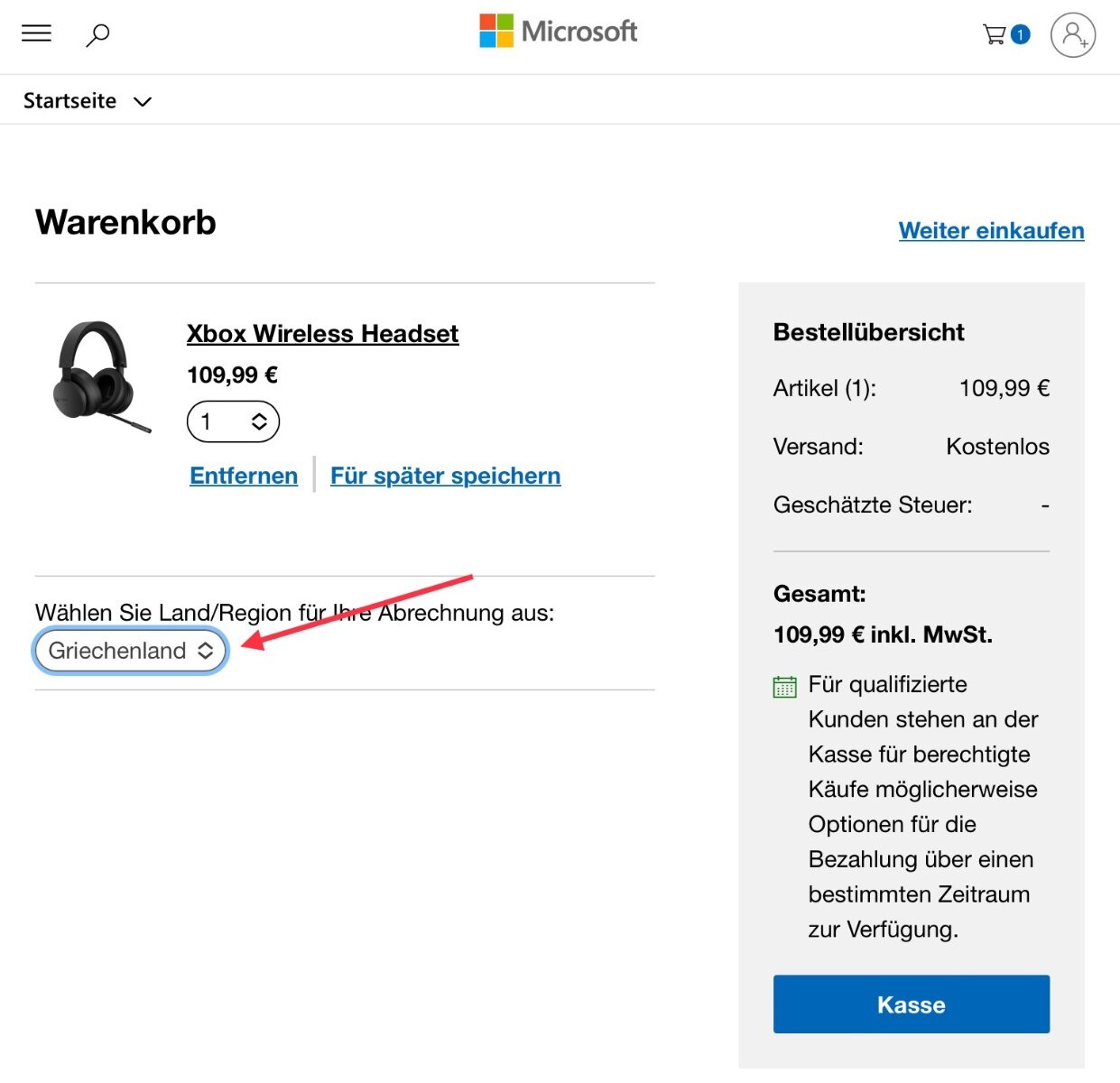Open the shopping cart icon
1120x1083 pixels.
[x=995, y=35]
